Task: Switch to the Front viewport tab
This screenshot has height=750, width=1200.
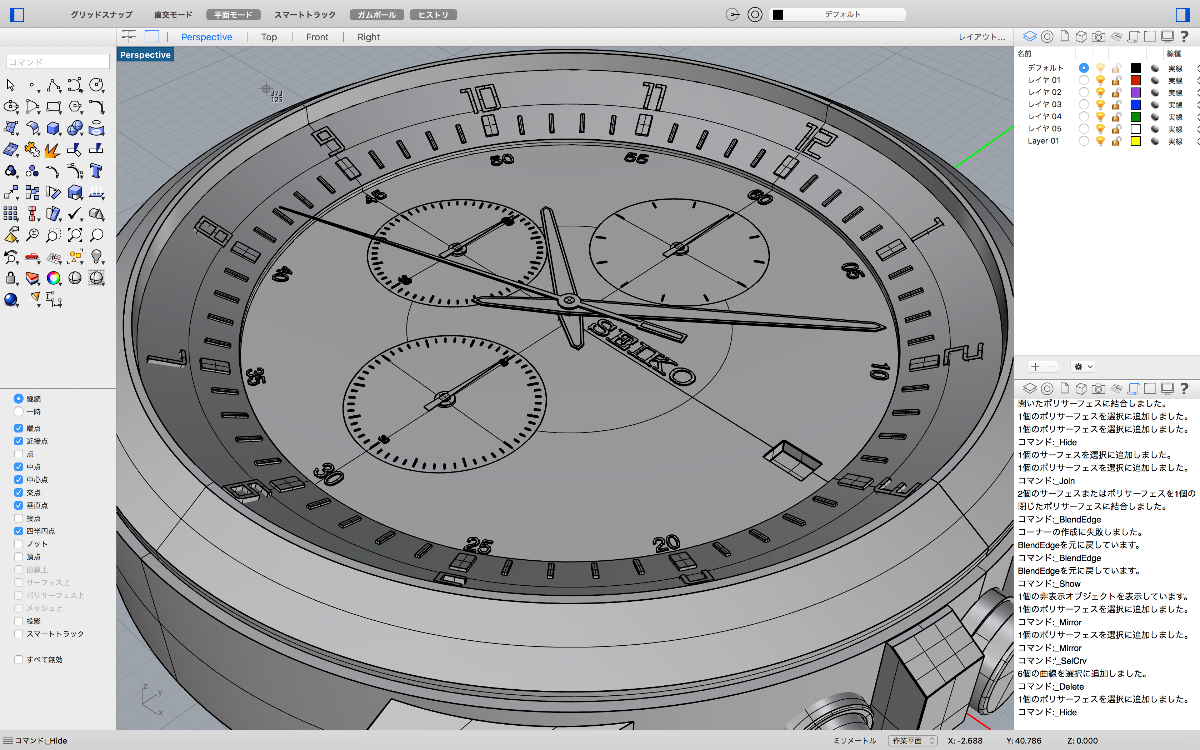Action: point(317,37)
